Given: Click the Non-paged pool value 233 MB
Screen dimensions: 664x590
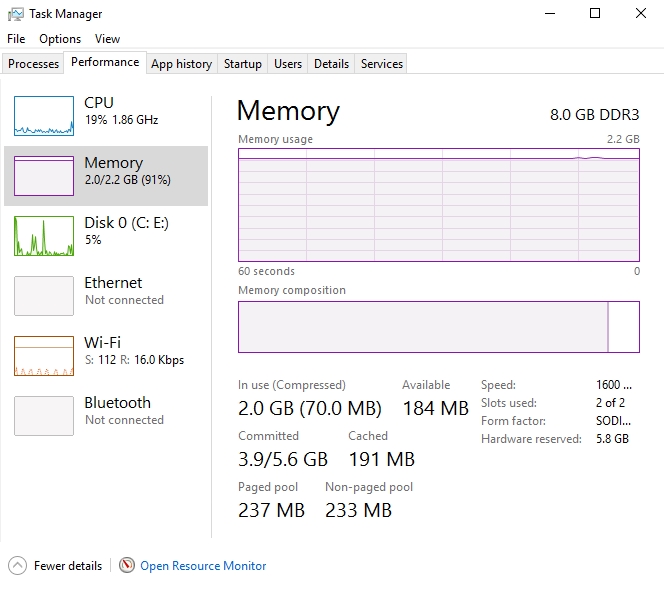Looking at the screenshot, I should point(358,510).
